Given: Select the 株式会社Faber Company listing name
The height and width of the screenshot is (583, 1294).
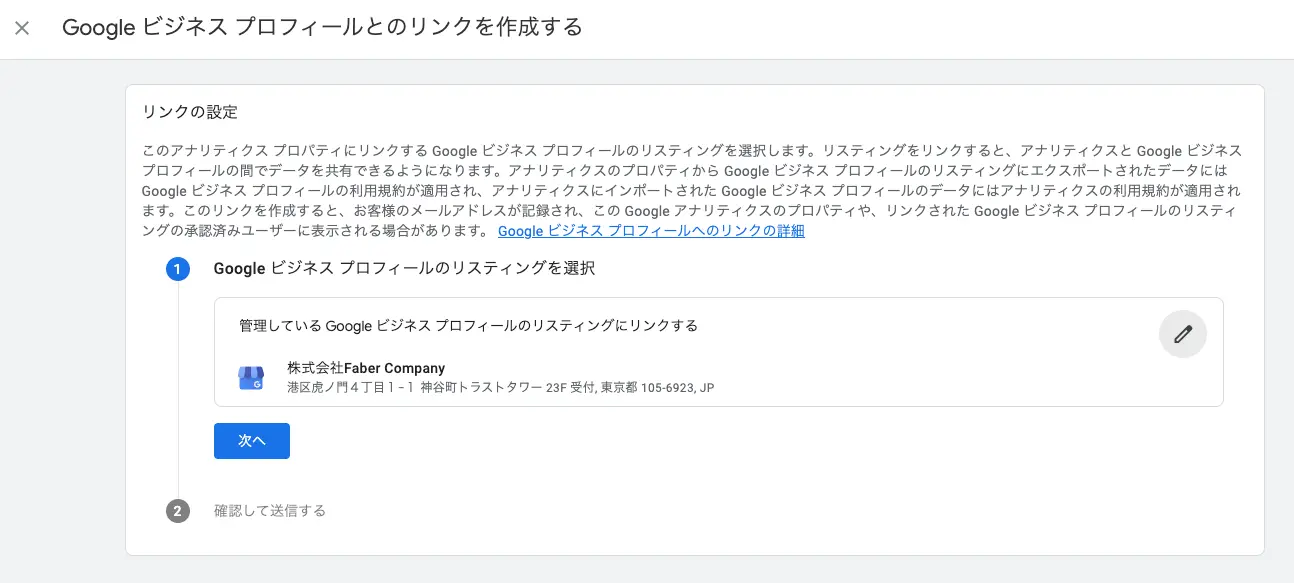Looking at the screenshot, I should pyautogui.click(x=366, y=368).
